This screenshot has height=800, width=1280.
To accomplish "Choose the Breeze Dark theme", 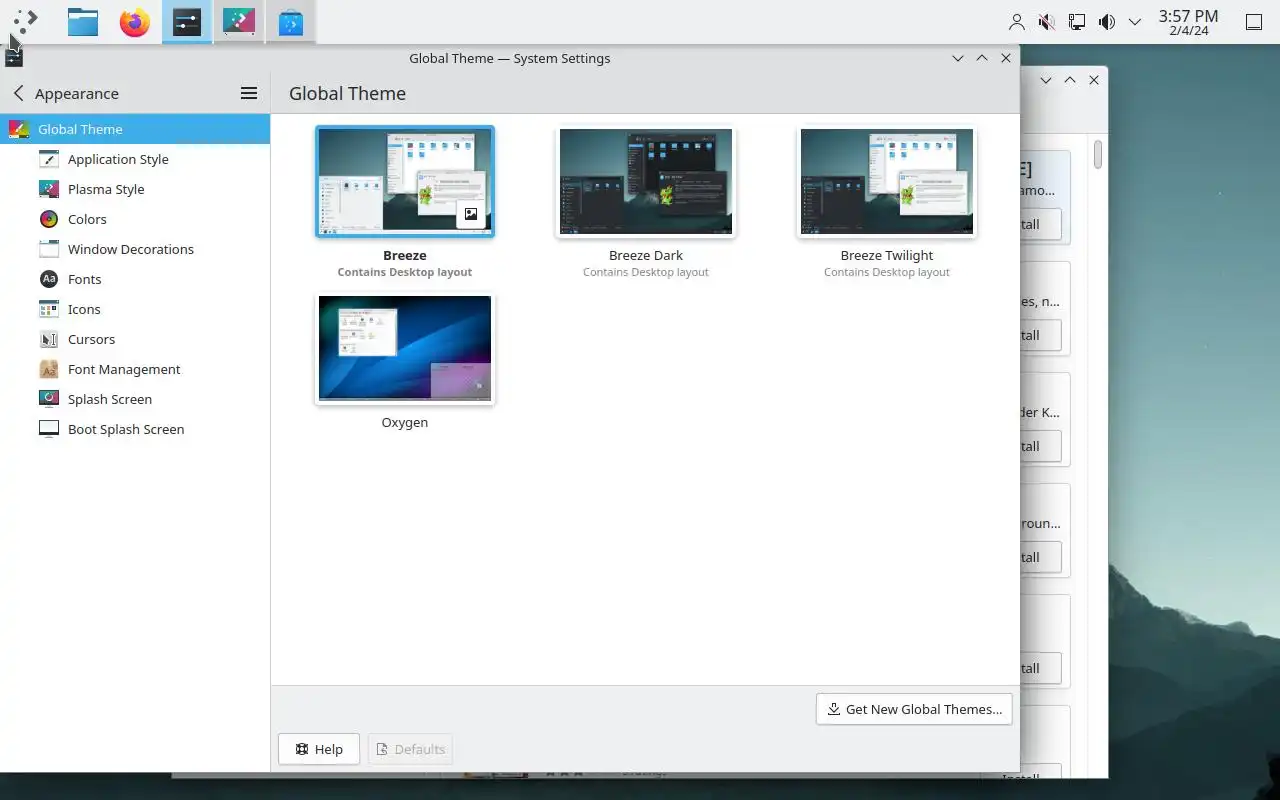I will click(x=646, y=181).
